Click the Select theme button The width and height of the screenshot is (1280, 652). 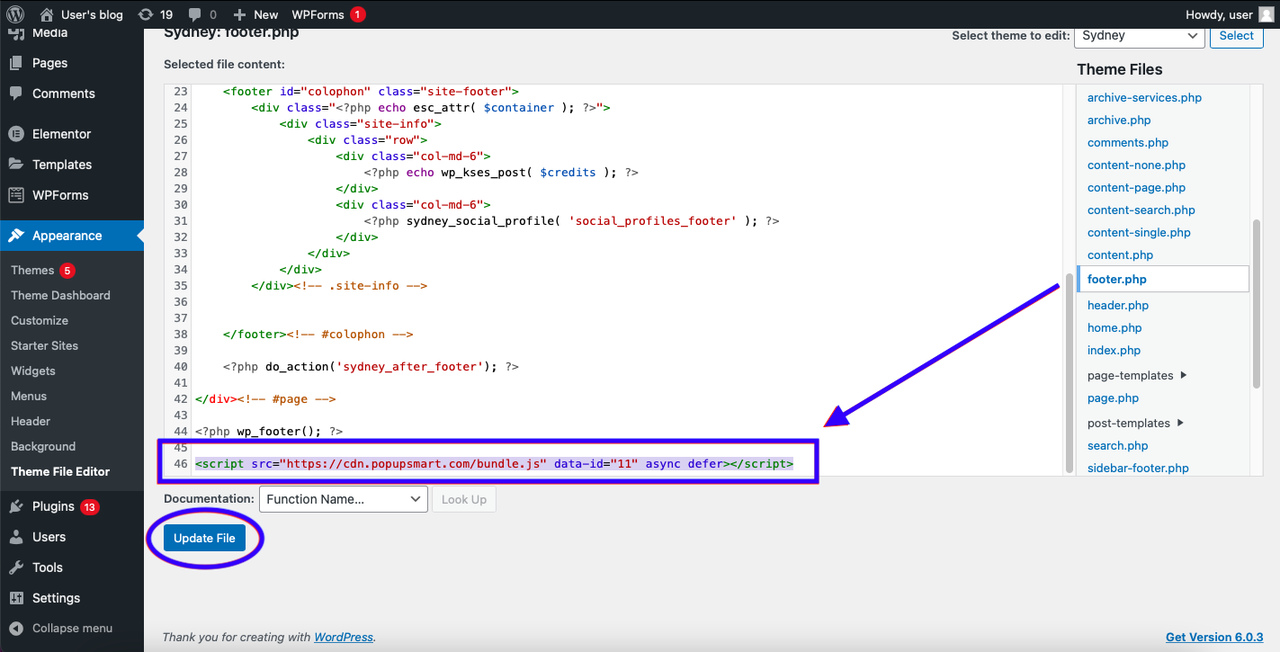click(x=1236, y=35)
